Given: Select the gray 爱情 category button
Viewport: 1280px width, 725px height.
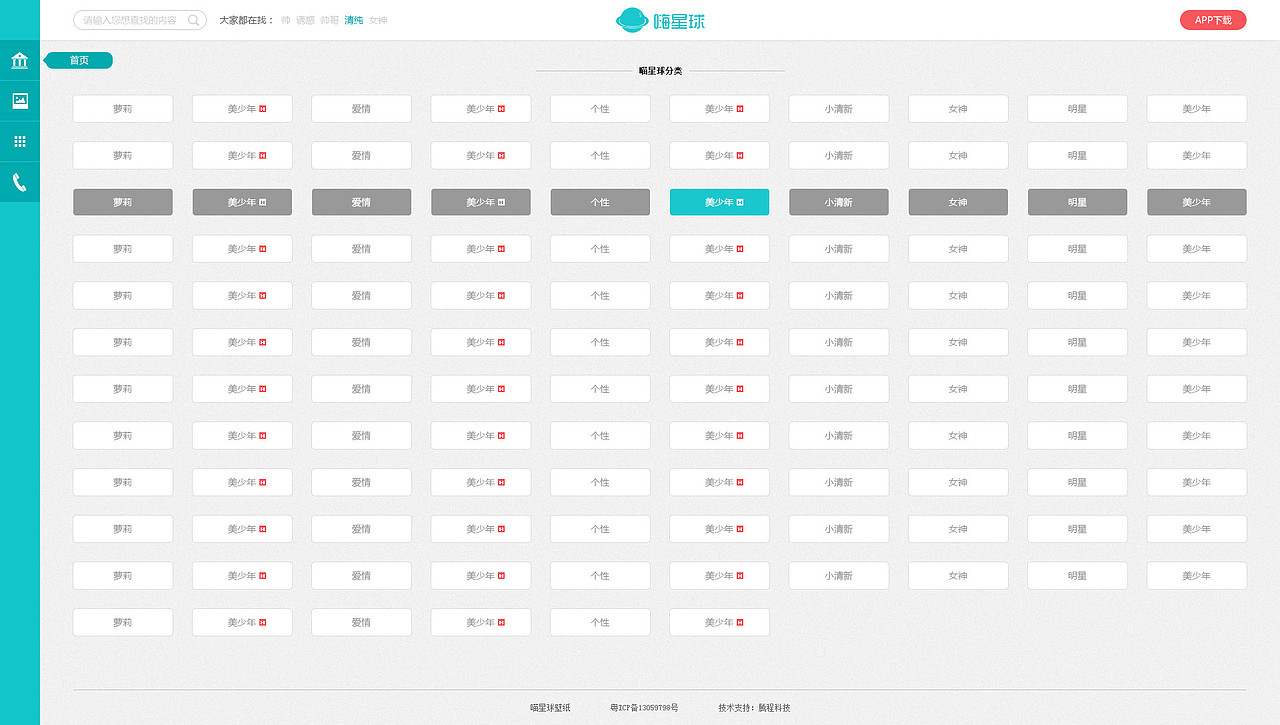Looking at the screenshot, I should pos(361,202).
